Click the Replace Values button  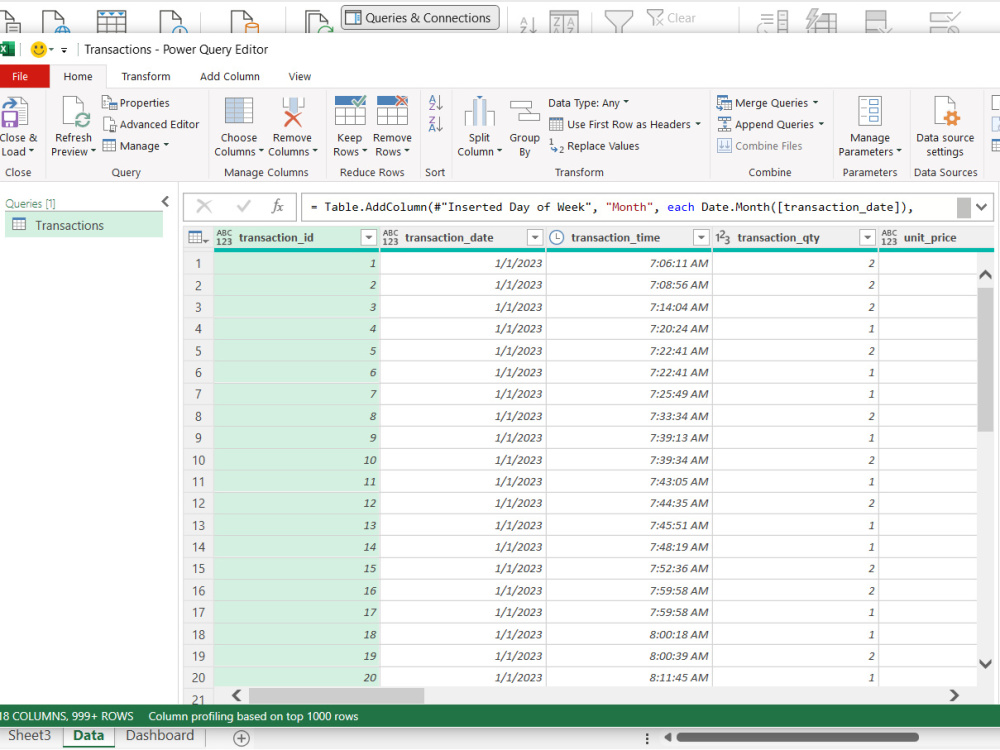pos(594,146)
